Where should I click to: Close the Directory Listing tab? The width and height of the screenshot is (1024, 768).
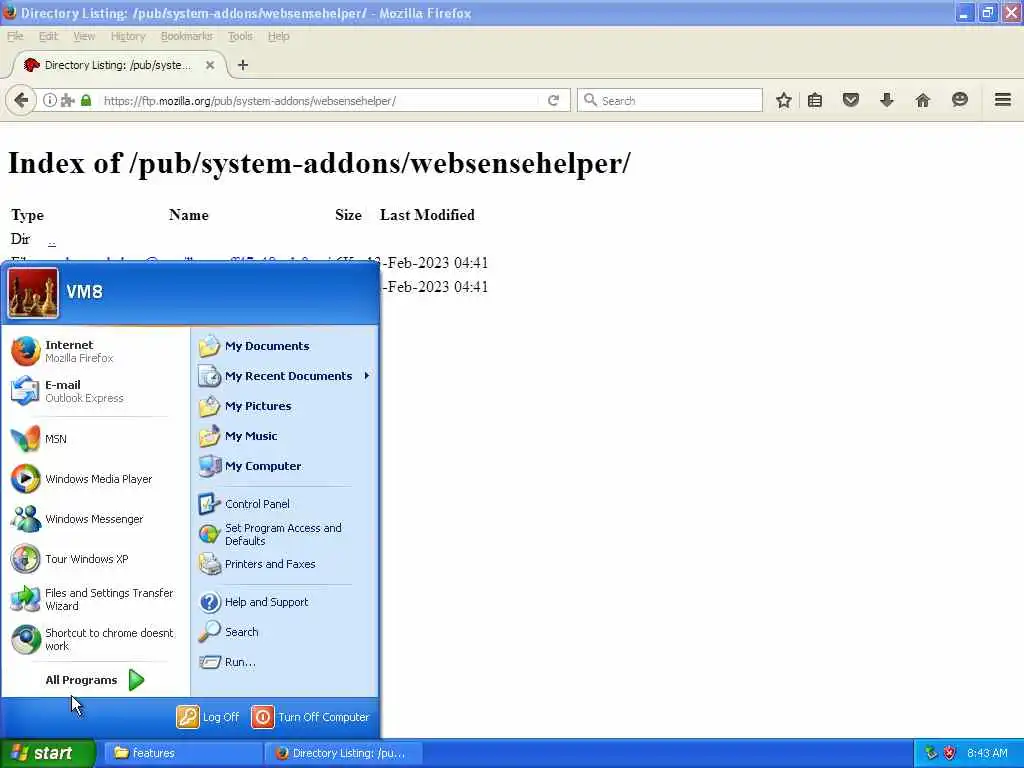tap(210, 65)
